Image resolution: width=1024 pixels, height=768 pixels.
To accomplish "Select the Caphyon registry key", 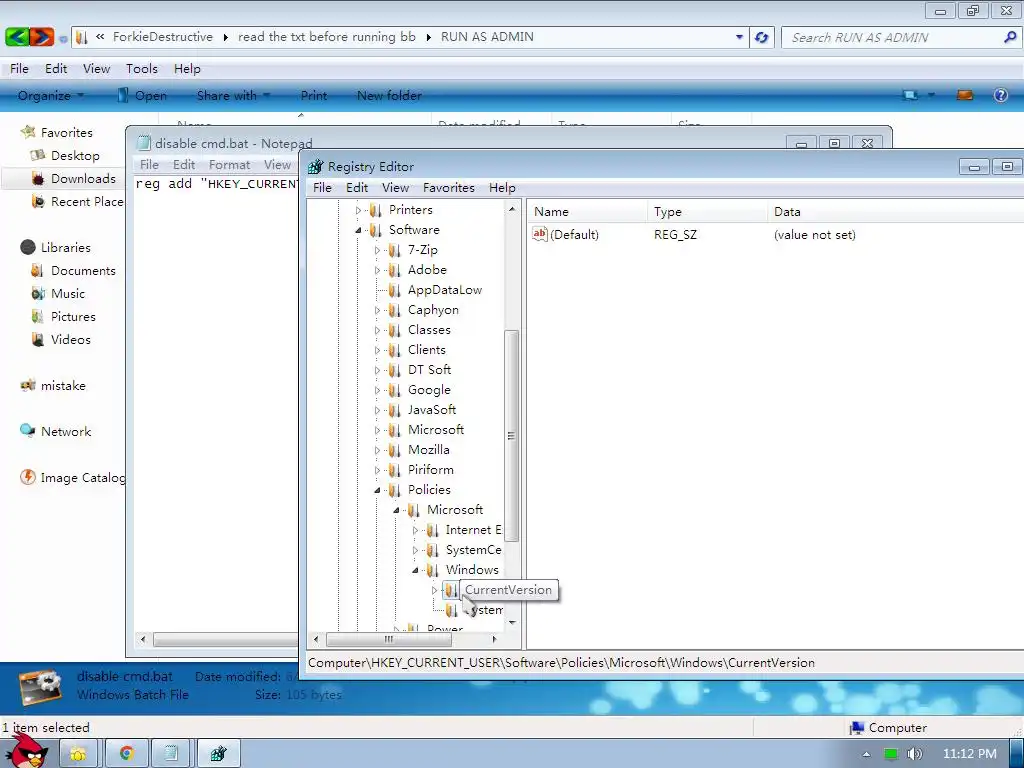I will point(433,310).
